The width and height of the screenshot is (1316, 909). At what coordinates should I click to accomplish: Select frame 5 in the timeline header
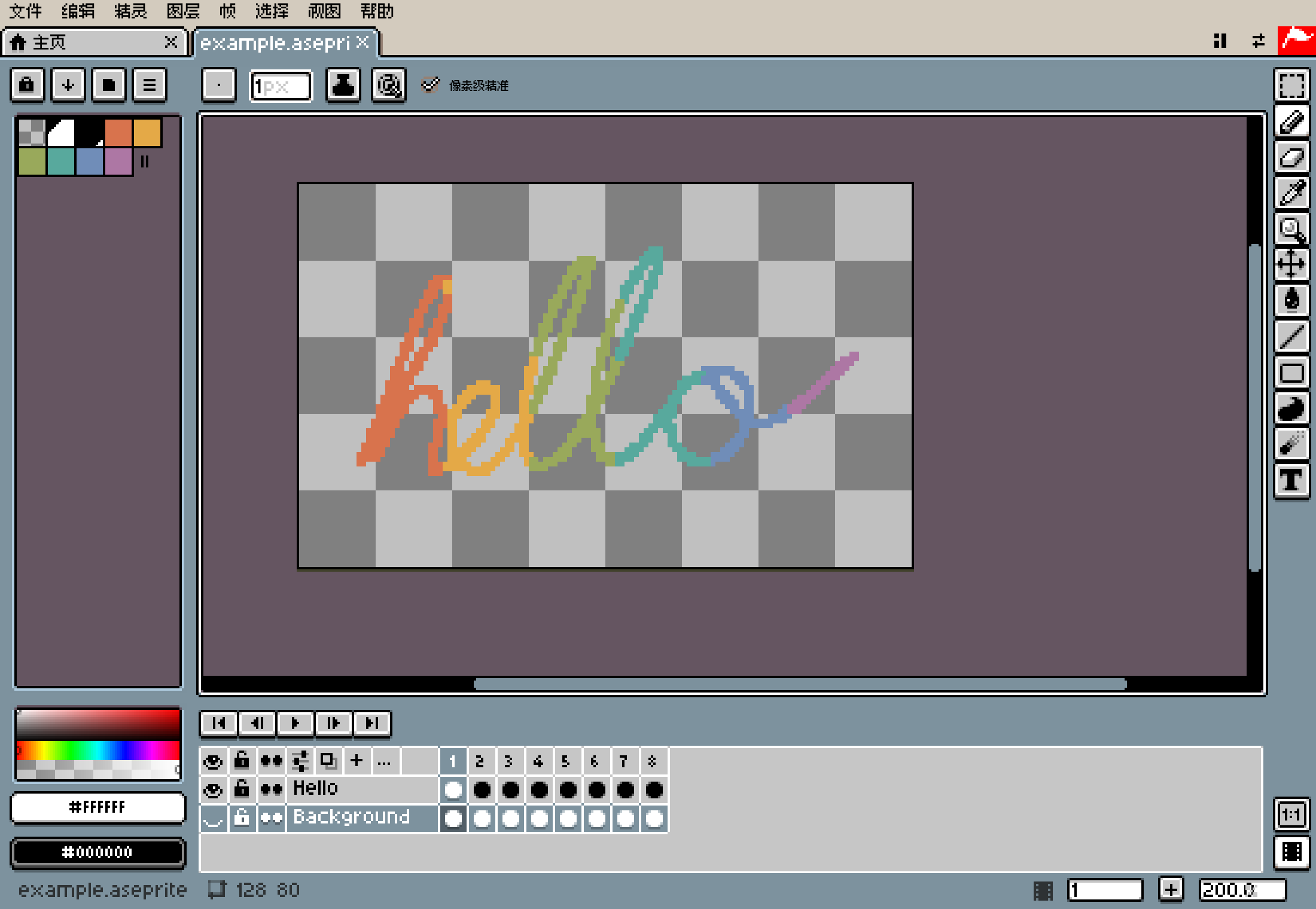point(566,761)
